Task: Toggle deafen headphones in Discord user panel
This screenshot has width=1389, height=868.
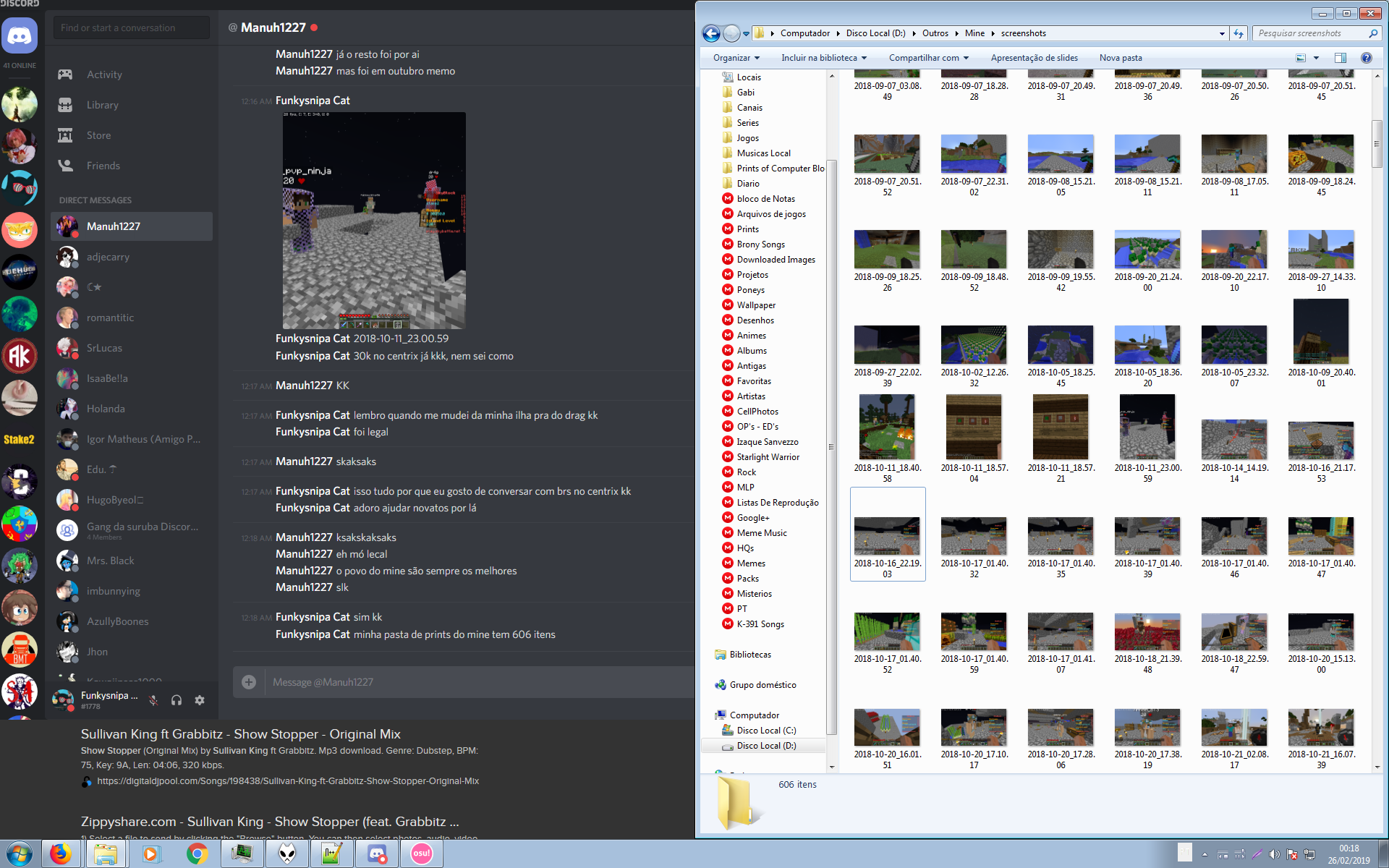Action: [177, 700]
